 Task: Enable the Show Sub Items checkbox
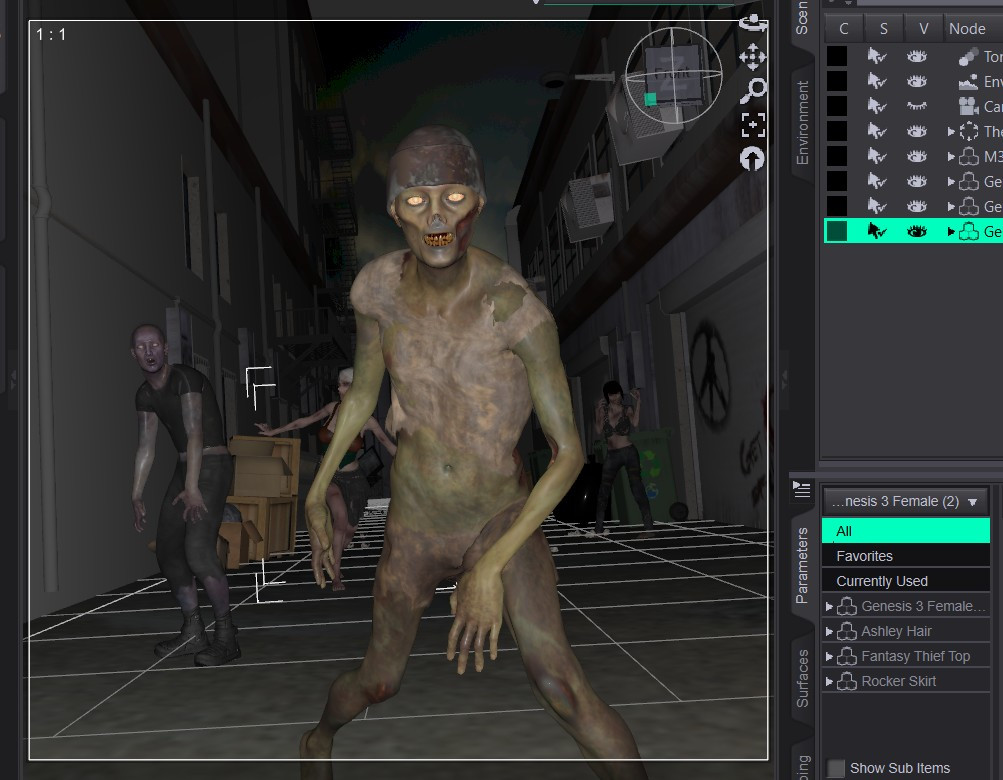click(835, 768)
